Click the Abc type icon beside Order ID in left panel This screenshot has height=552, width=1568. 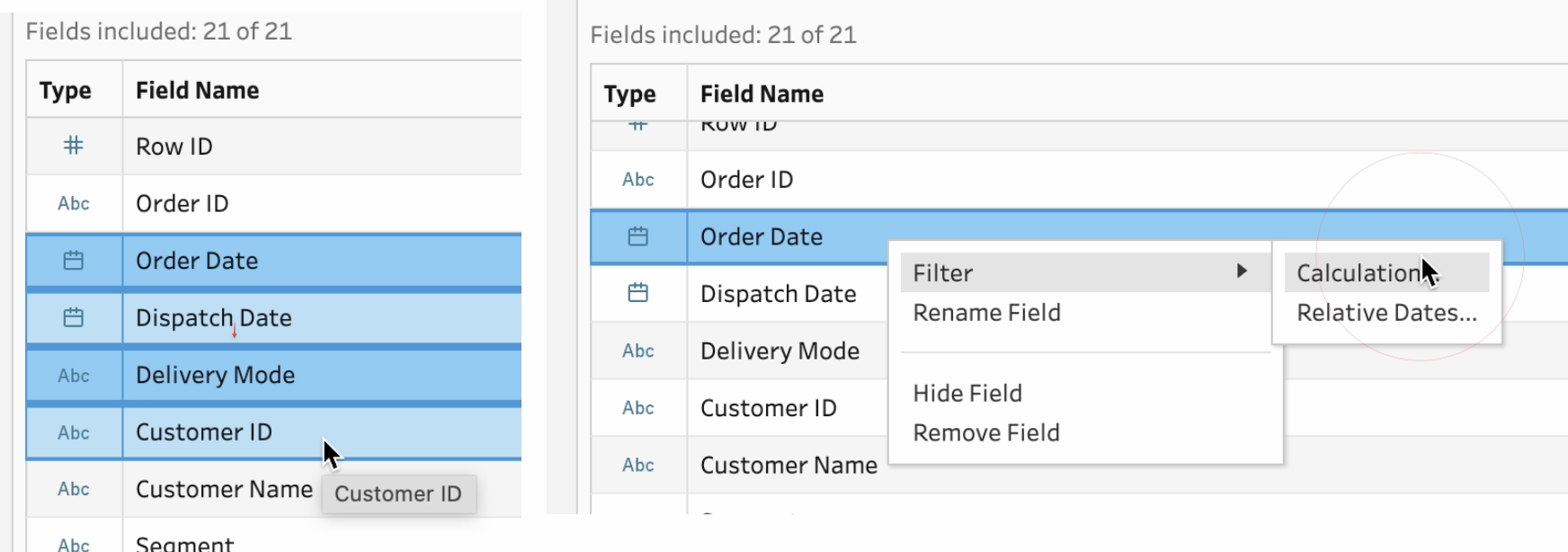[x=74, y=203]
